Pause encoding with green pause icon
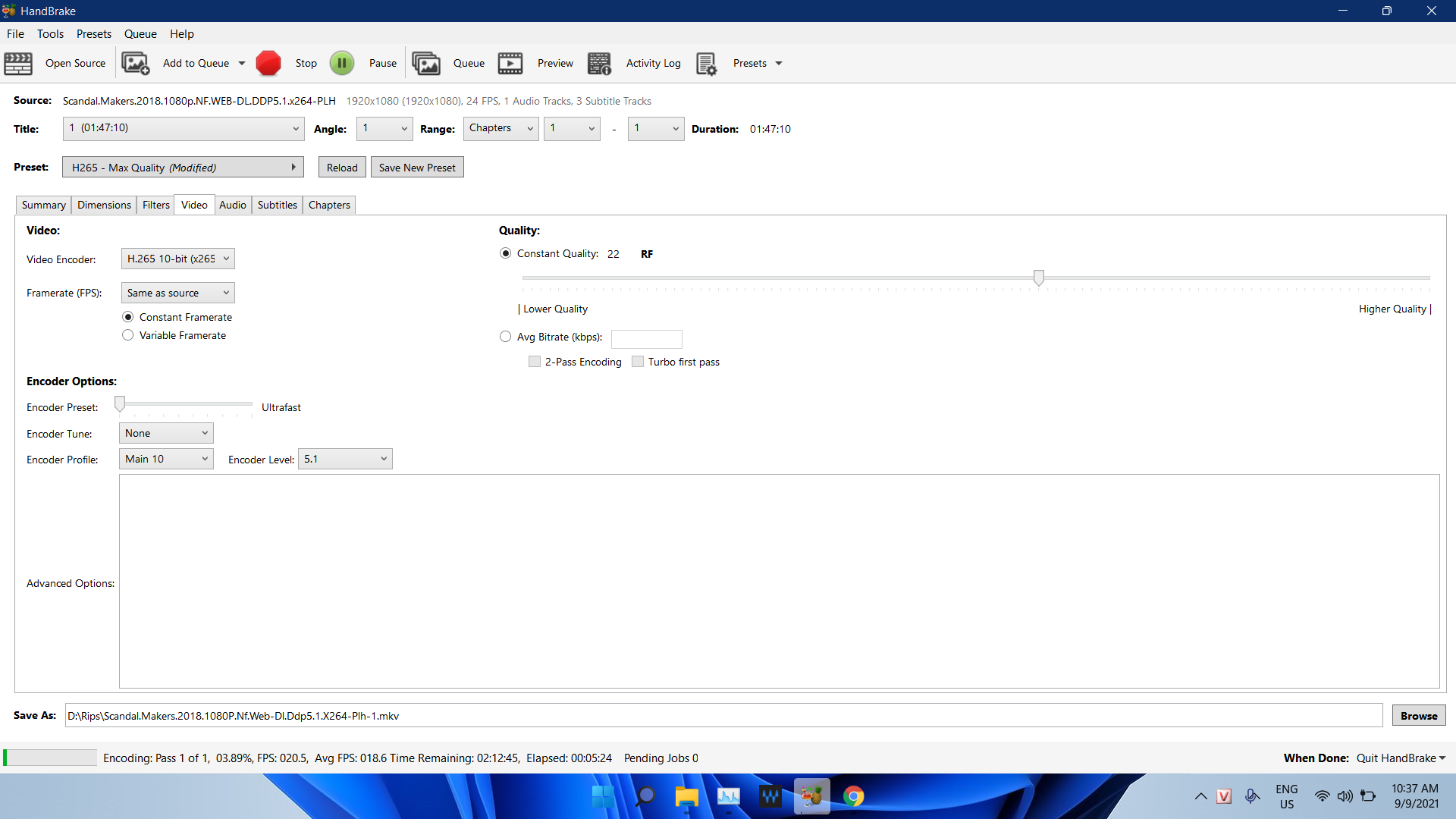Screen dimensions: 1456x819 (342, 64)
